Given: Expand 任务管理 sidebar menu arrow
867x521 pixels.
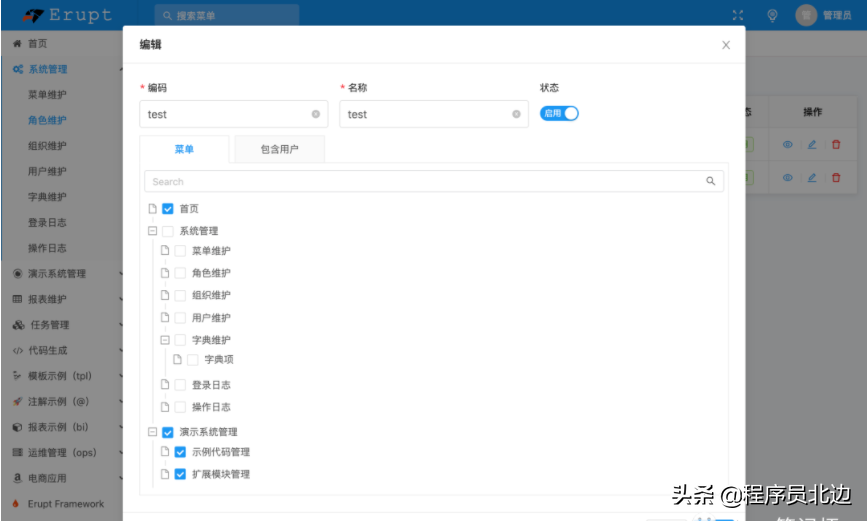Looking at the screenshot, I should tap(121, 325).
